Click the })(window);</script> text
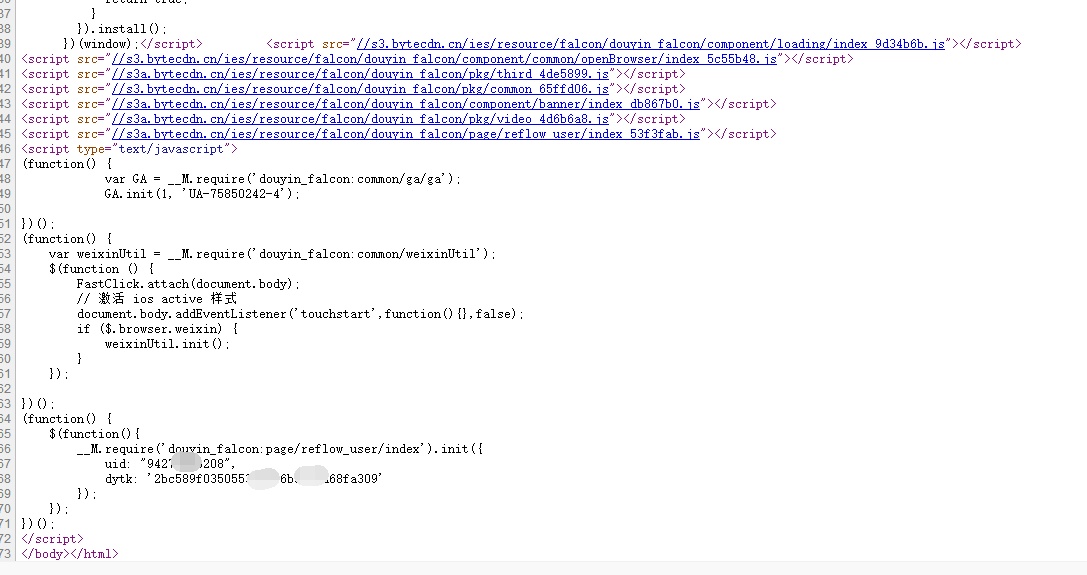 point(132,44)
